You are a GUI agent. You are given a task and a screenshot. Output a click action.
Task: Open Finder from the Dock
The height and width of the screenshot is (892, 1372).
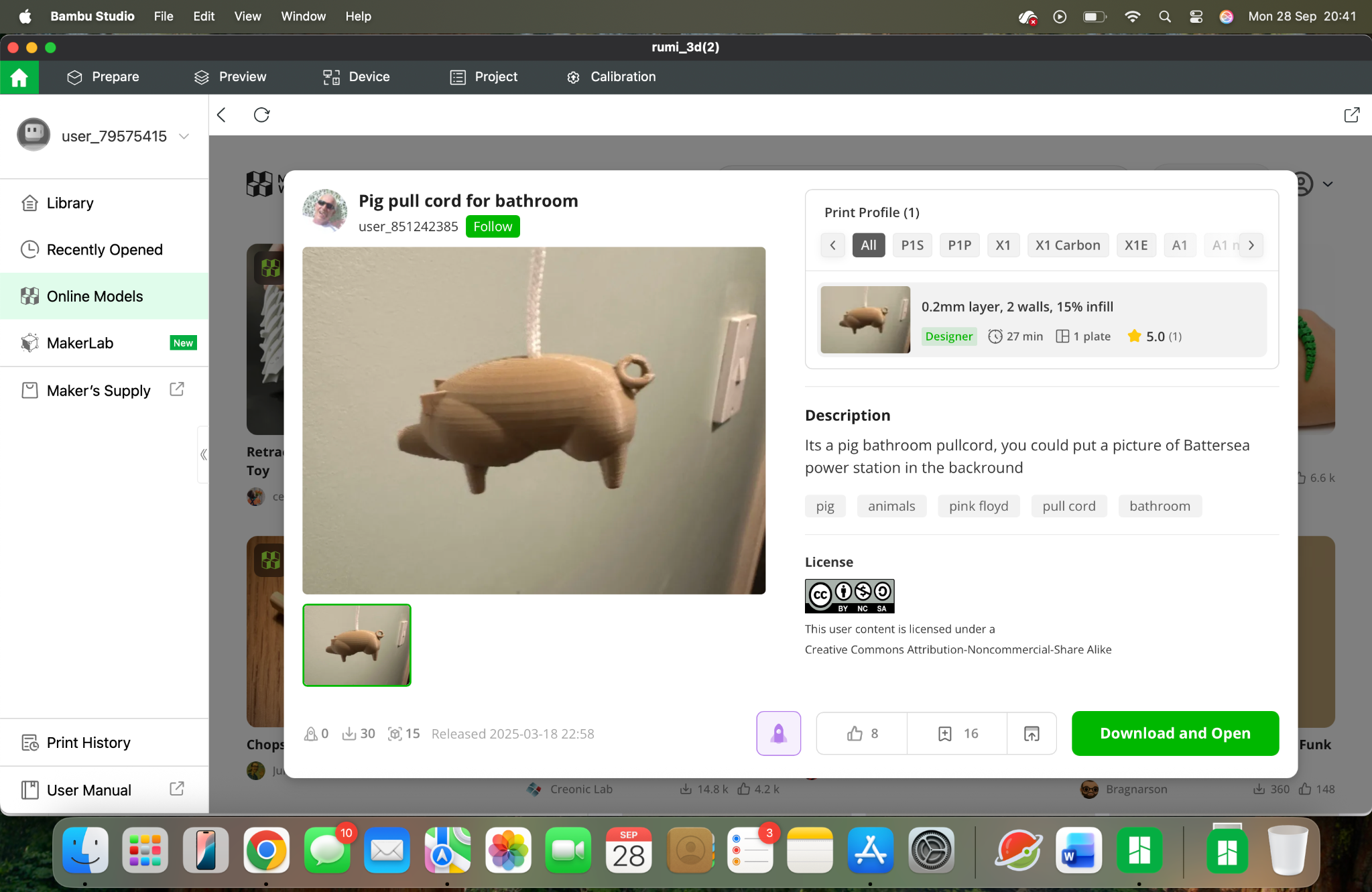(85, 850)
